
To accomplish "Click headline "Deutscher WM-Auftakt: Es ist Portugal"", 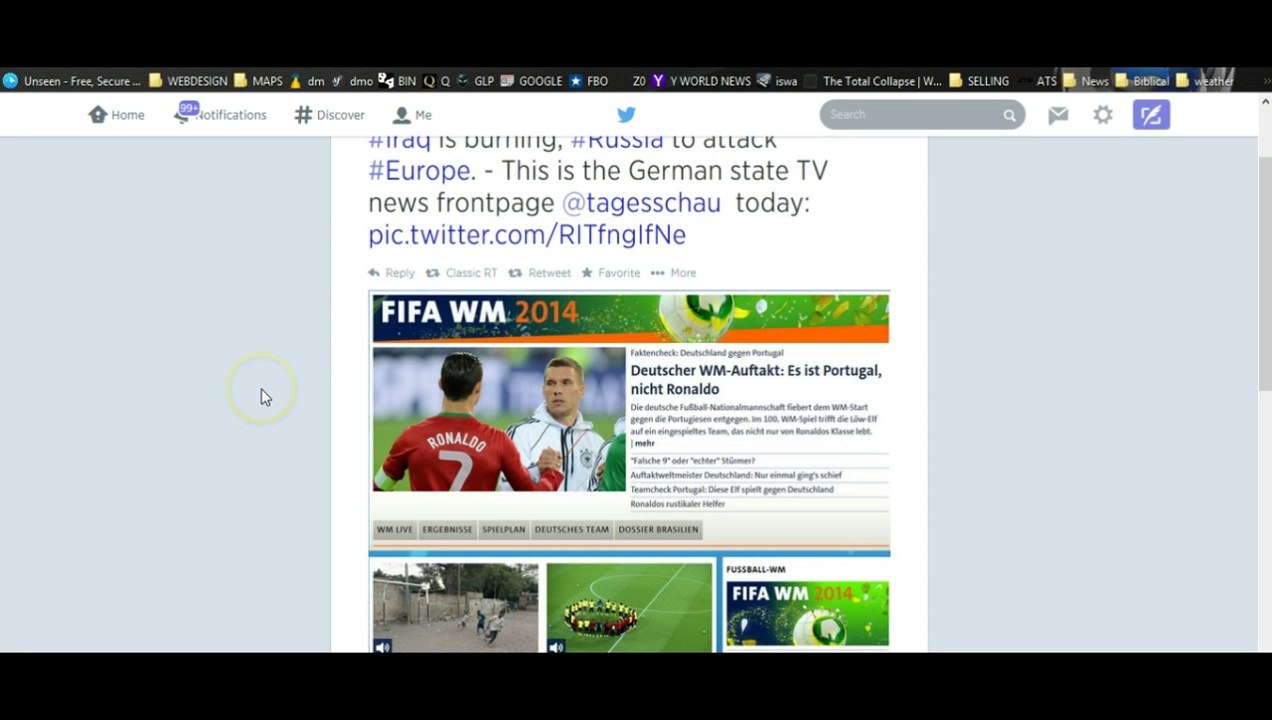I will [756, 380].
